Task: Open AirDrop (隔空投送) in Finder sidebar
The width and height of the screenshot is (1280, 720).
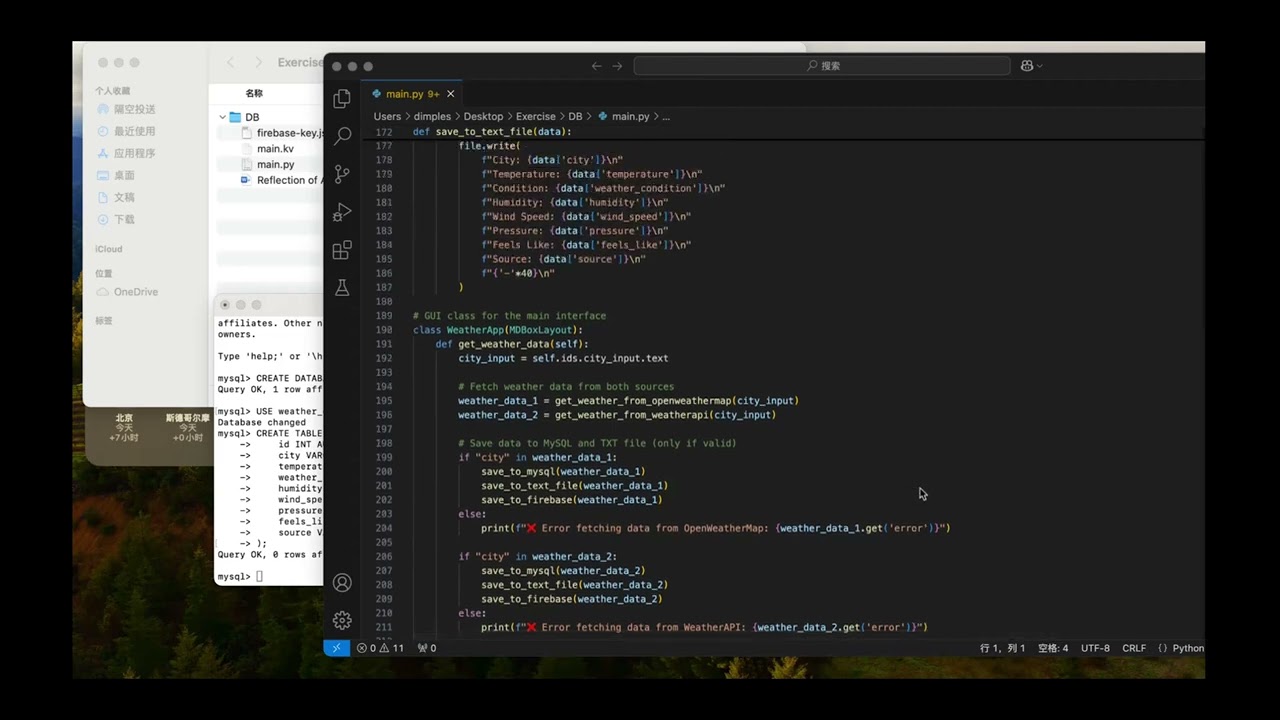Action: pos(126,109)
